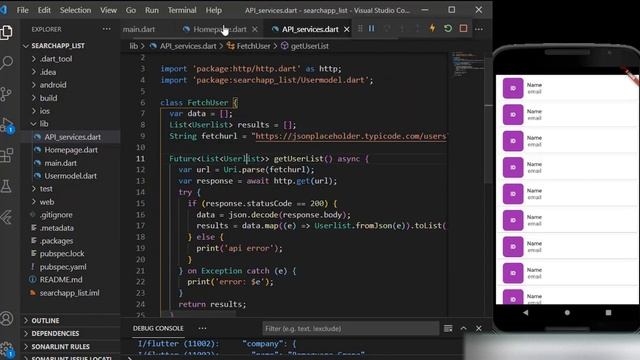Close the API_services.dart tab
This screenshot has width=640, height=360.
[x=347, y=29]
